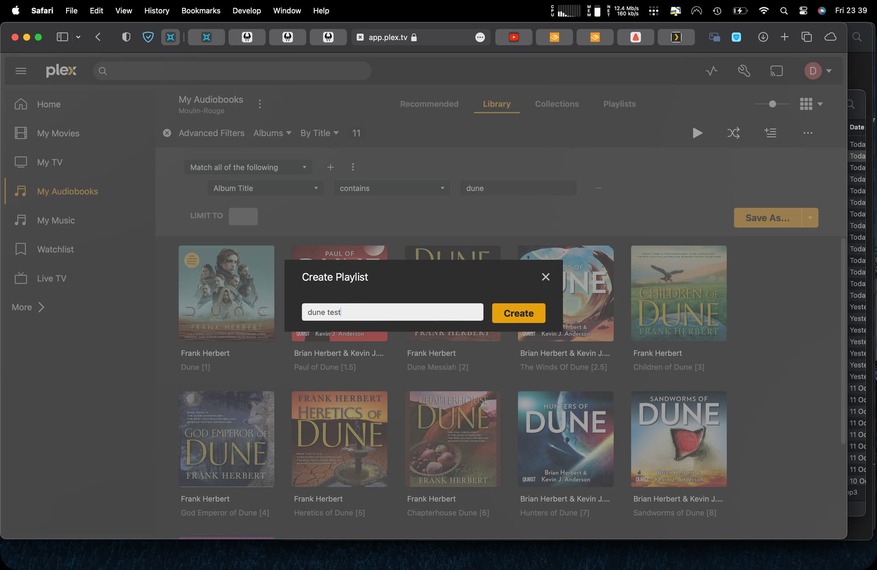Open the By Title sort dropdown

319,133
